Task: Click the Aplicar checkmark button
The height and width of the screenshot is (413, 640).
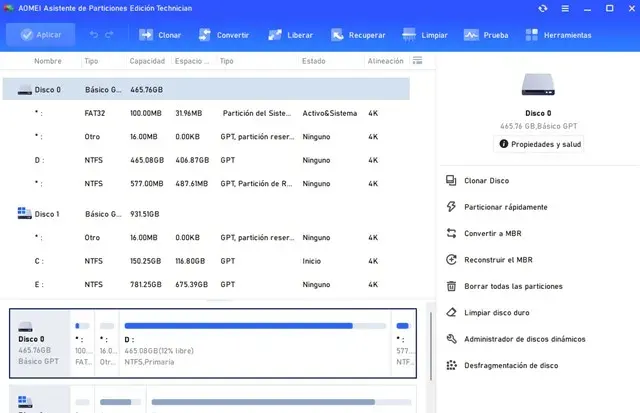Action: [40, 35]
